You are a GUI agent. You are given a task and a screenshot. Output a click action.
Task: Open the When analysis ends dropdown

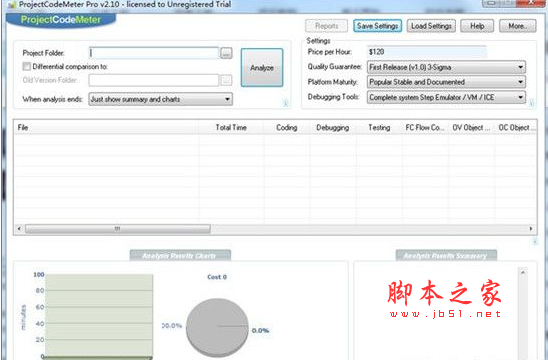[160, 99]
